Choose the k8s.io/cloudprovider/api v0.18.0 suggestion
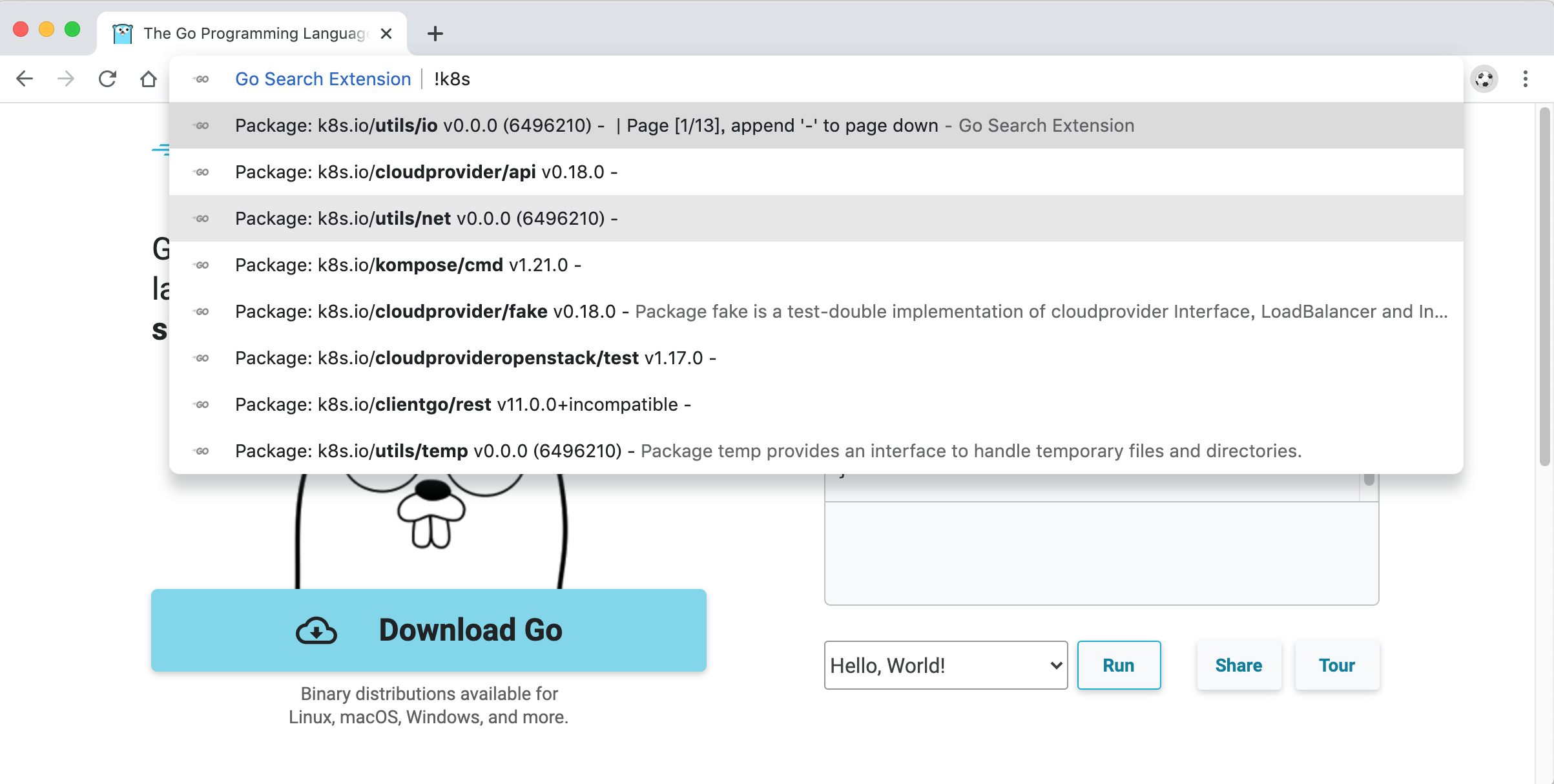Viewport: 1554px width, 784px height. tap(816, 172)
